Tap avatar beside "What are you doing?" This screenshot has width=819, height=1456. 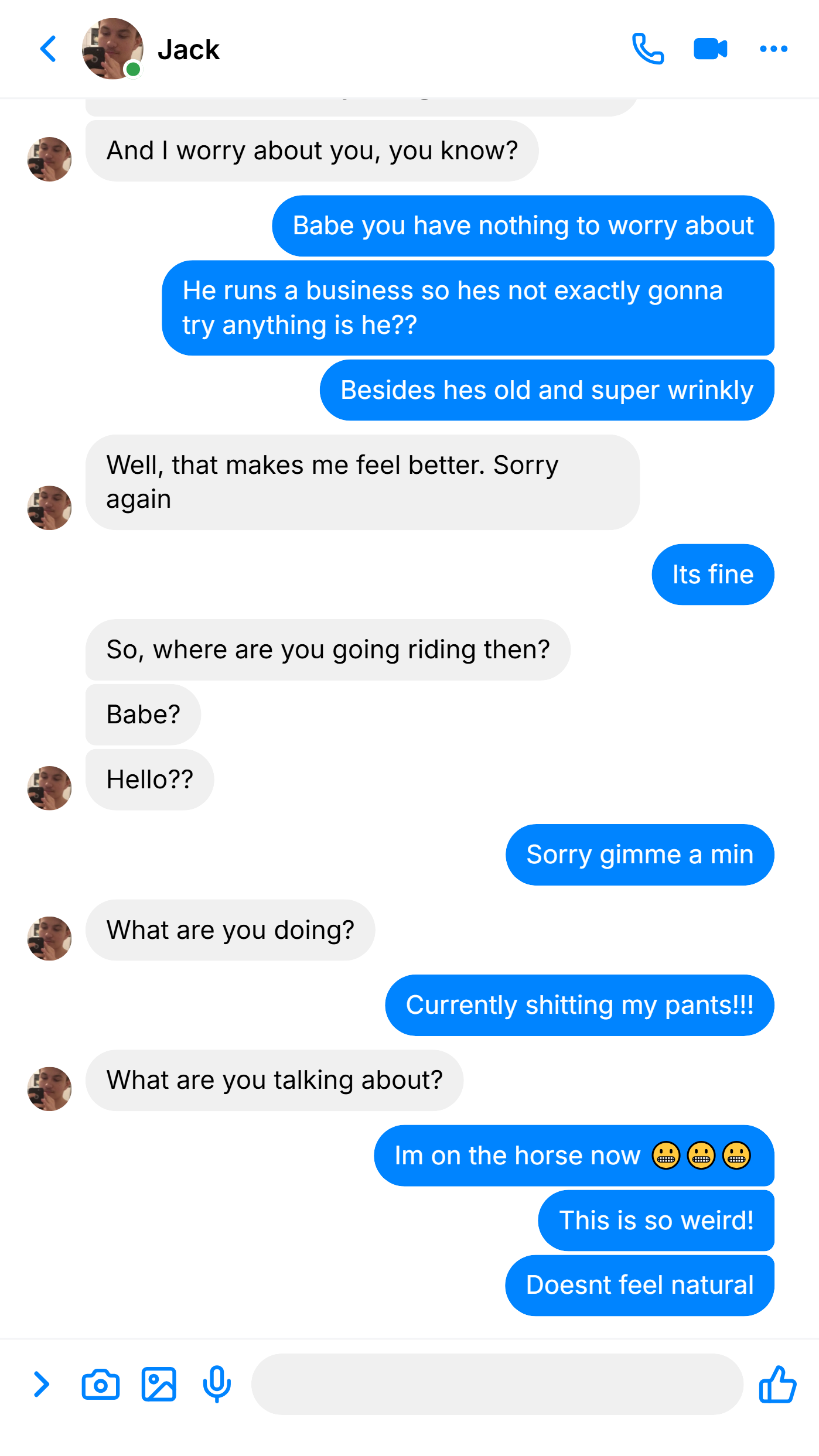(49, 938)
